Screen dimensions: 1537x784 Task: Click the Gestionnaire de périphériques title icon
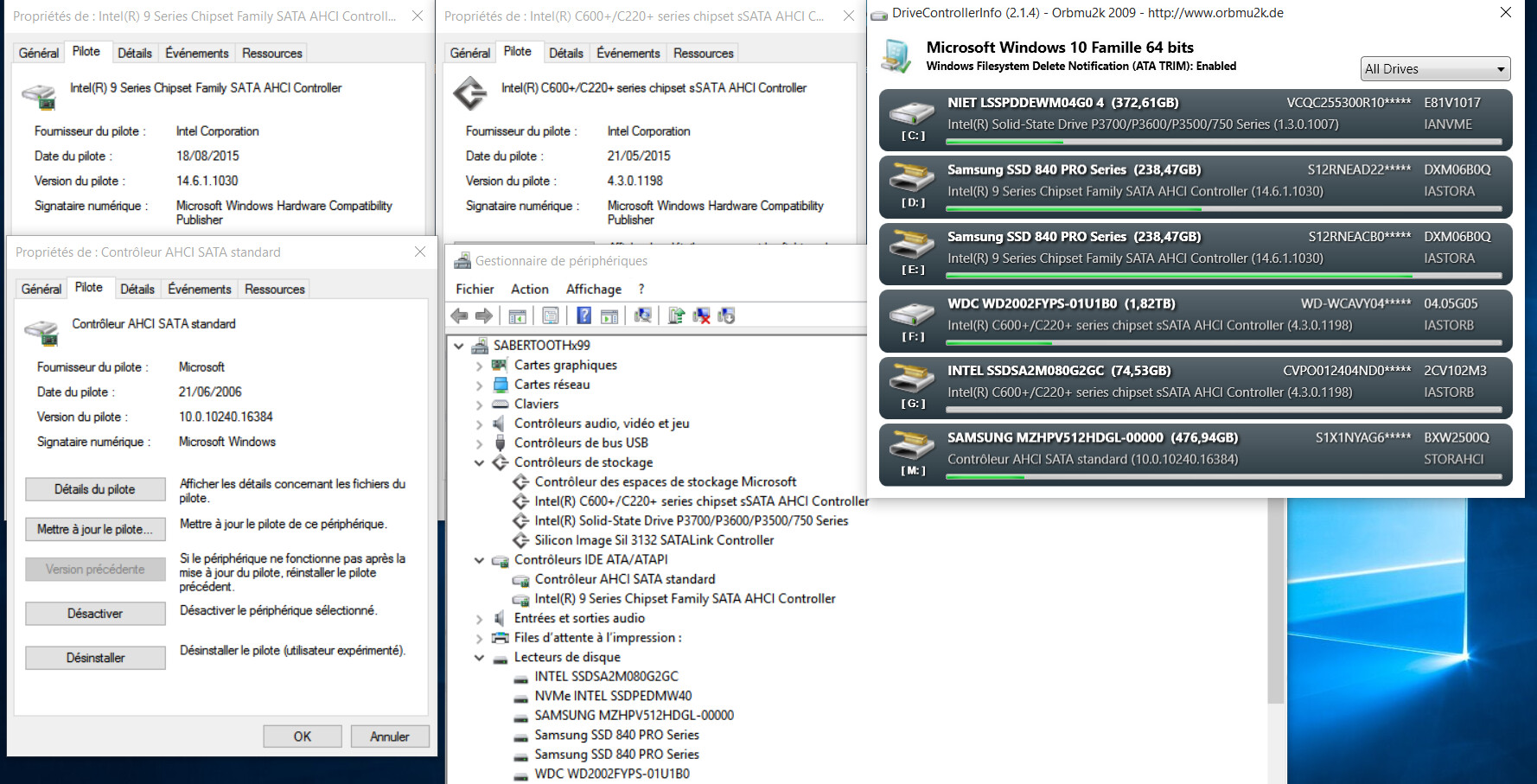click(x=462, y=261)
